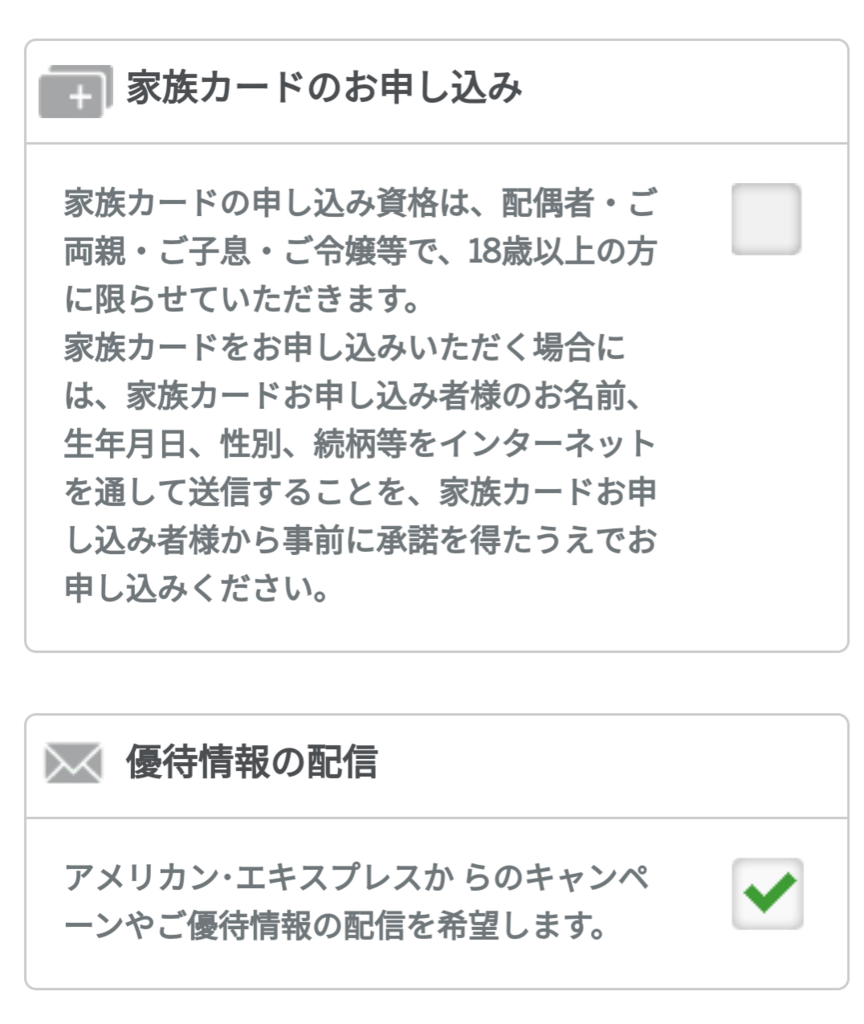Click the line ending 配信を希望します。
Viewport: 864px width, 1024px height.
coord(336,927)
